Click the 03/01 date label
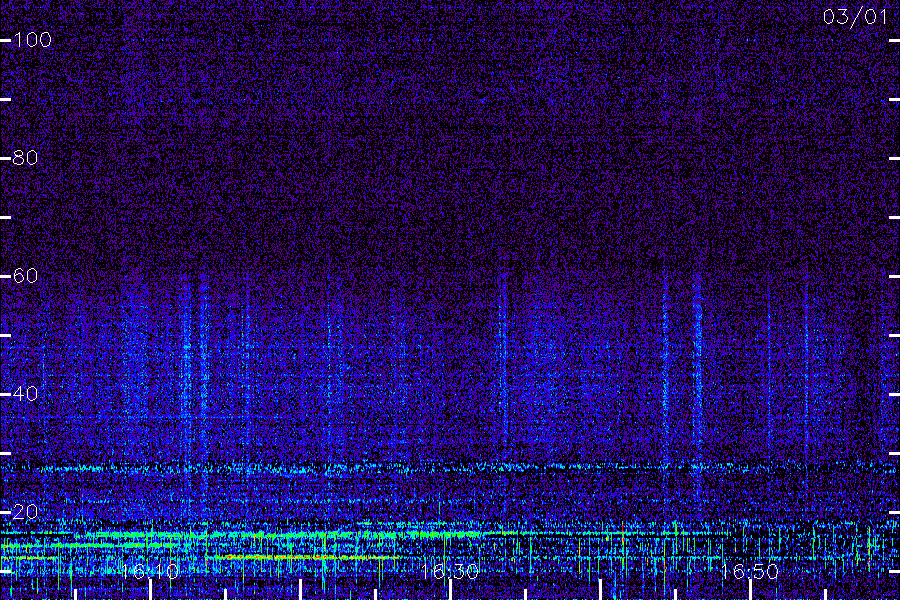This screenshot has width=900, height=600. click(x=855, y=17)
